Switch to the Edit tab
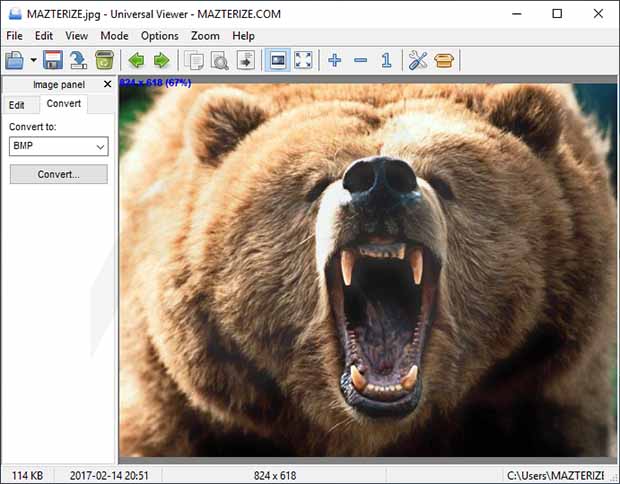Image resolution: width=620 pixels, height=484 pixels. tap(17, 105)
